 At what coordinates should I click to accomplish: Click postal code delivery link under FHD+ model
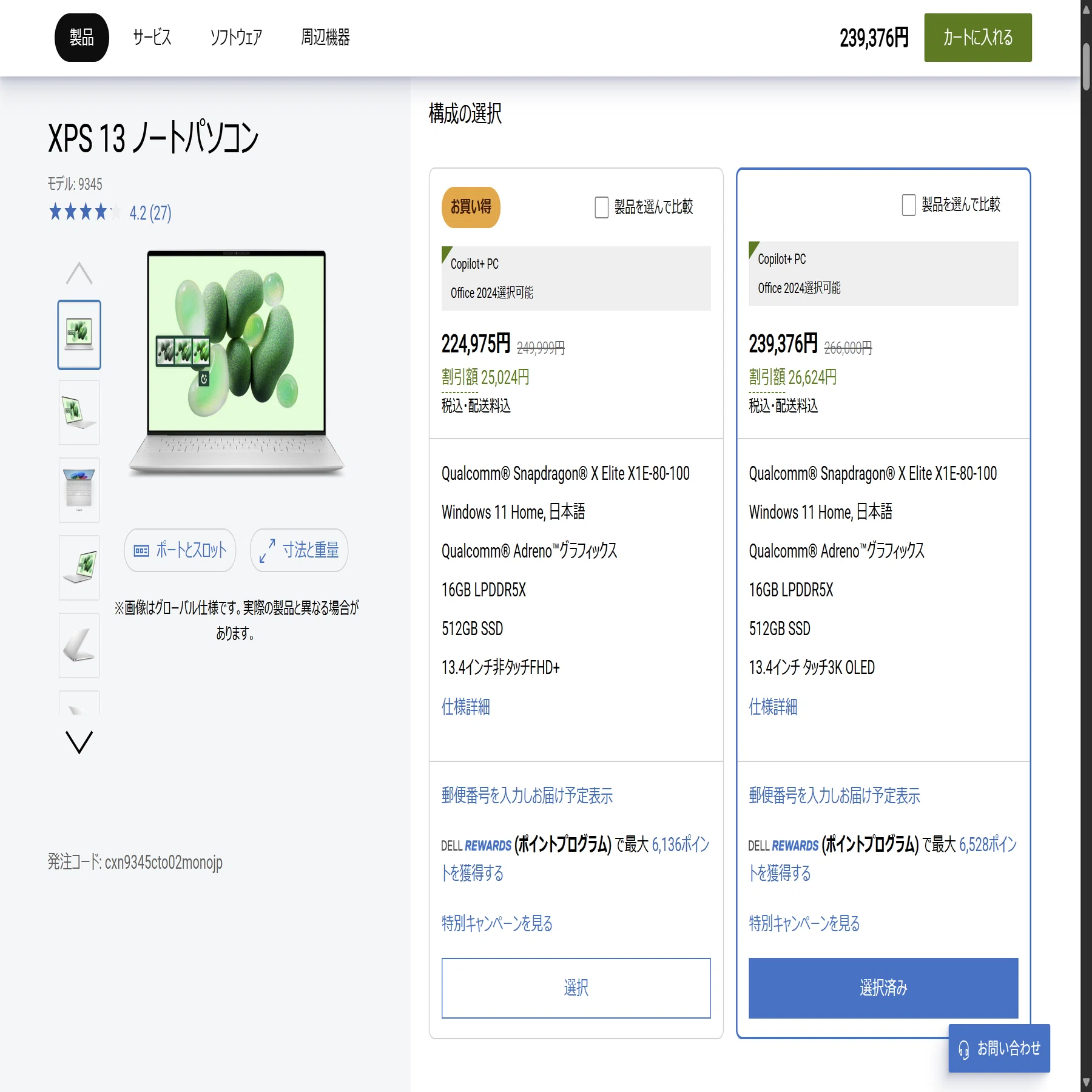pos(527,795)
